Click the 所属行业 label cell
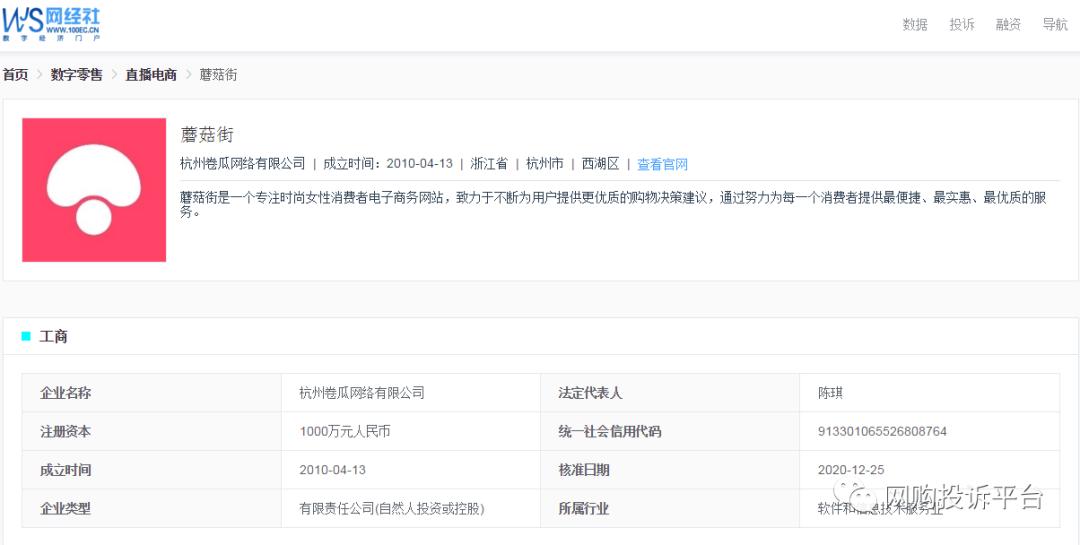 [670, 509]
